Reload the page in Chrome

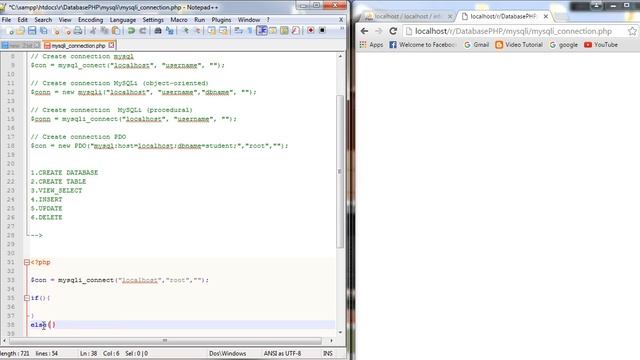(x=393, y=31)
